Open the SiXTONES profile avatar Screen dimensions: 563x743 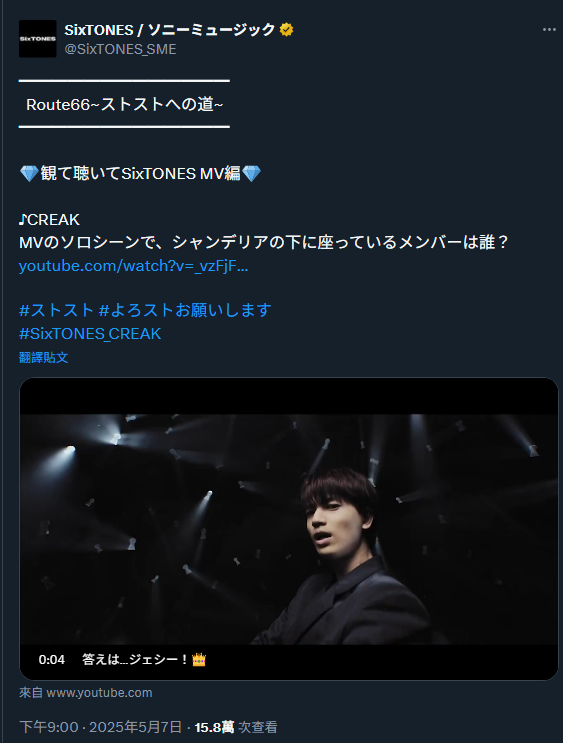pyautogui.click(x=37, y=39)
